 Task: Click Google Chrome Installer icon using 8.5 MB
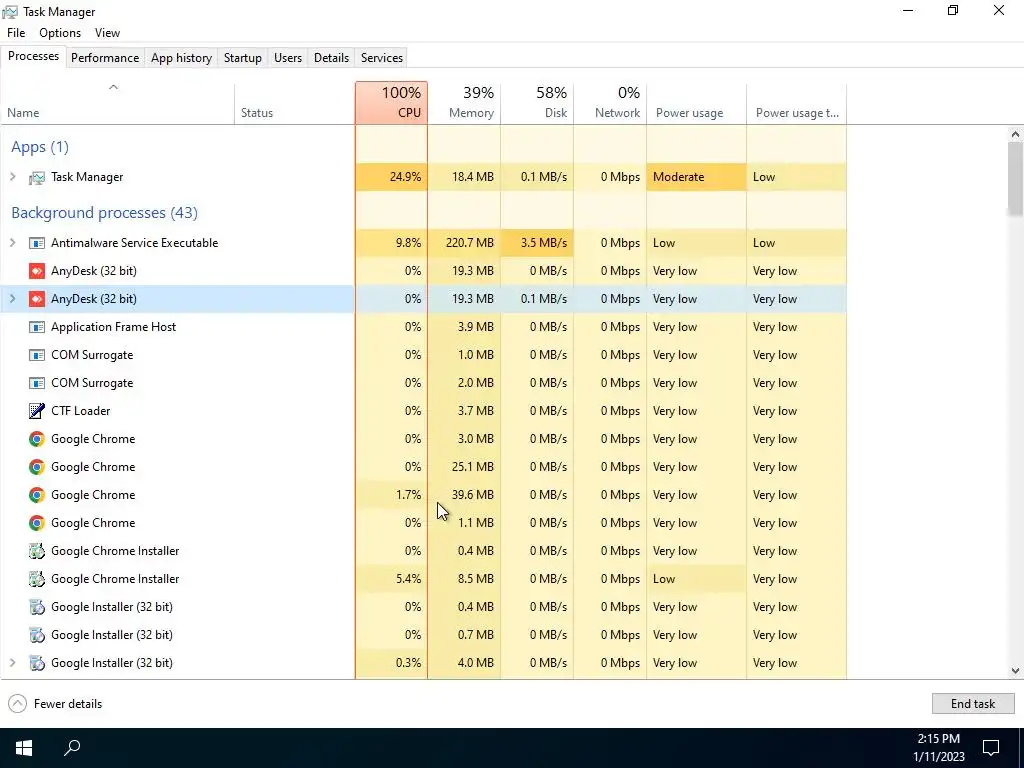pyautogui.click(x=37, y=579)
